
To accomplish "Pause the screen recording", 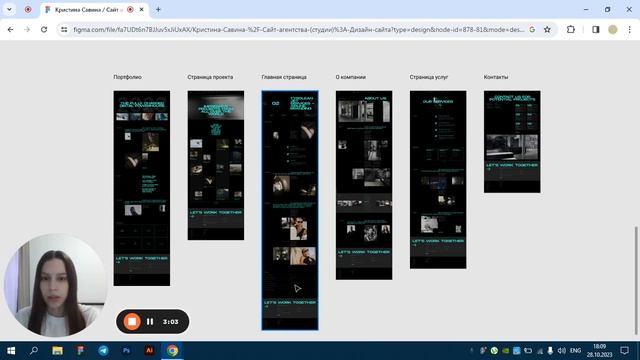I will 150,322.
